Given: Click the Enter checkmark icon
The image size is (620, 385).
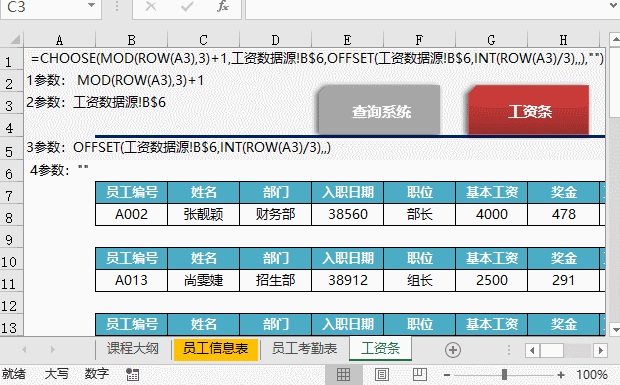Looking at the screenshot, I should (x=187, y=6).
